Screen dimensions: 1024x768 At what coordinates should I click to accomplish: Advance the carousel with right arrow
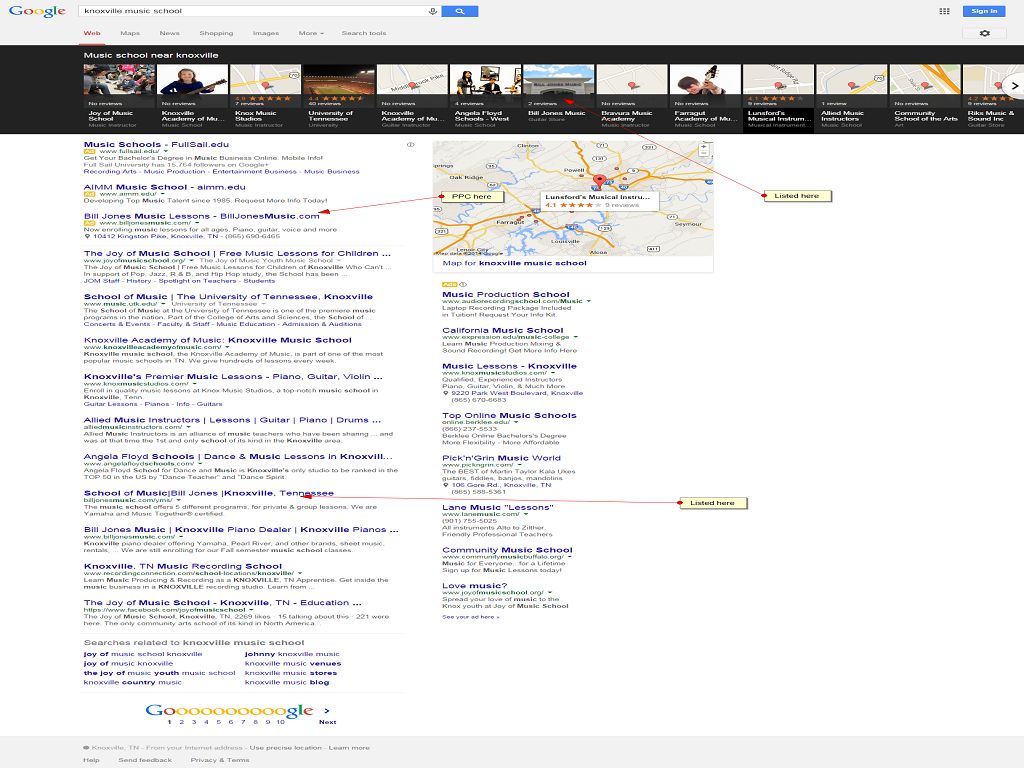1015,86
